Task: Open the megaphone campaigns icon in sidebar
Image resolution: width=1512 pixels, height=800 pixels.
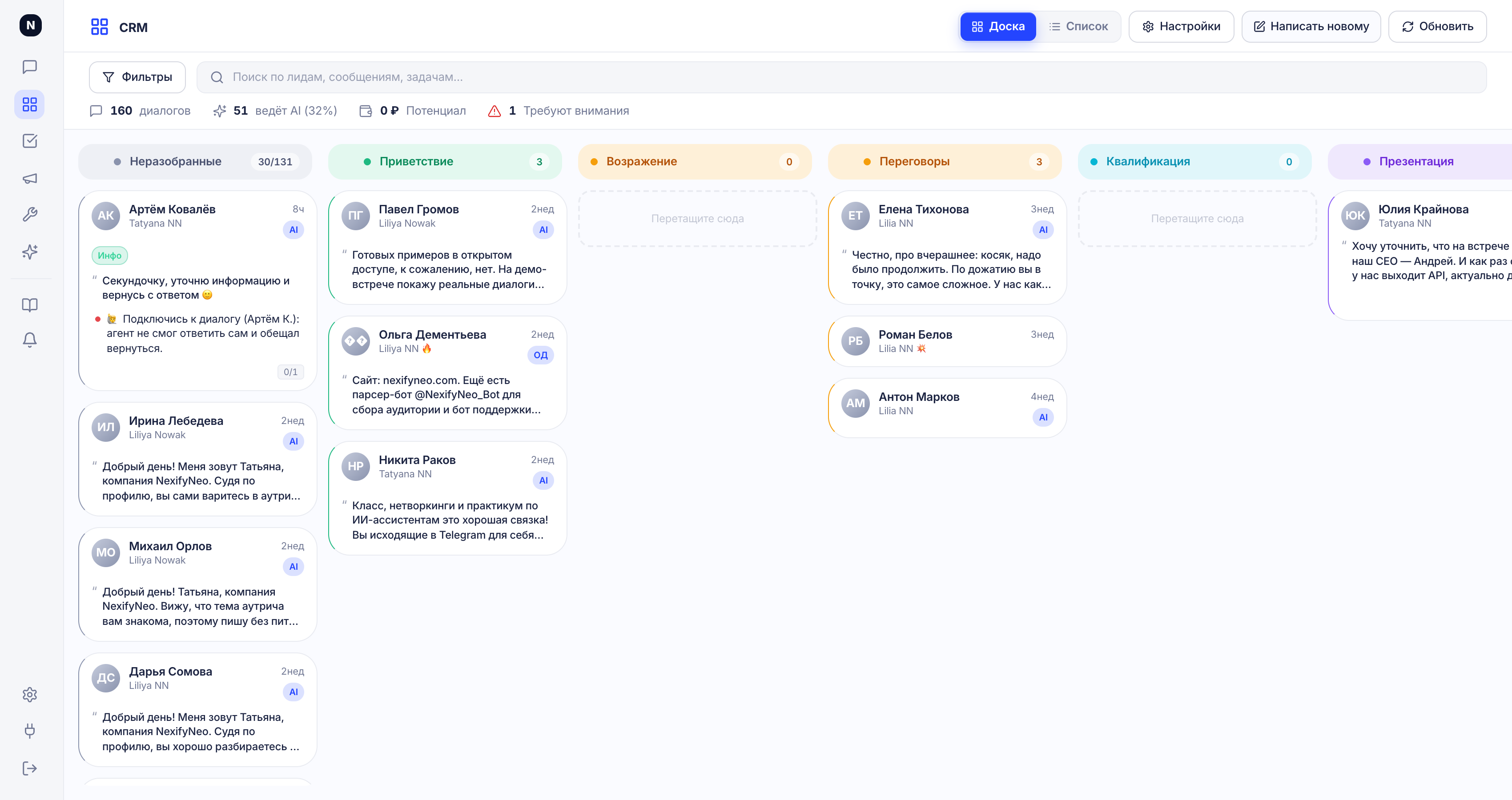Action: coord(30,178)
